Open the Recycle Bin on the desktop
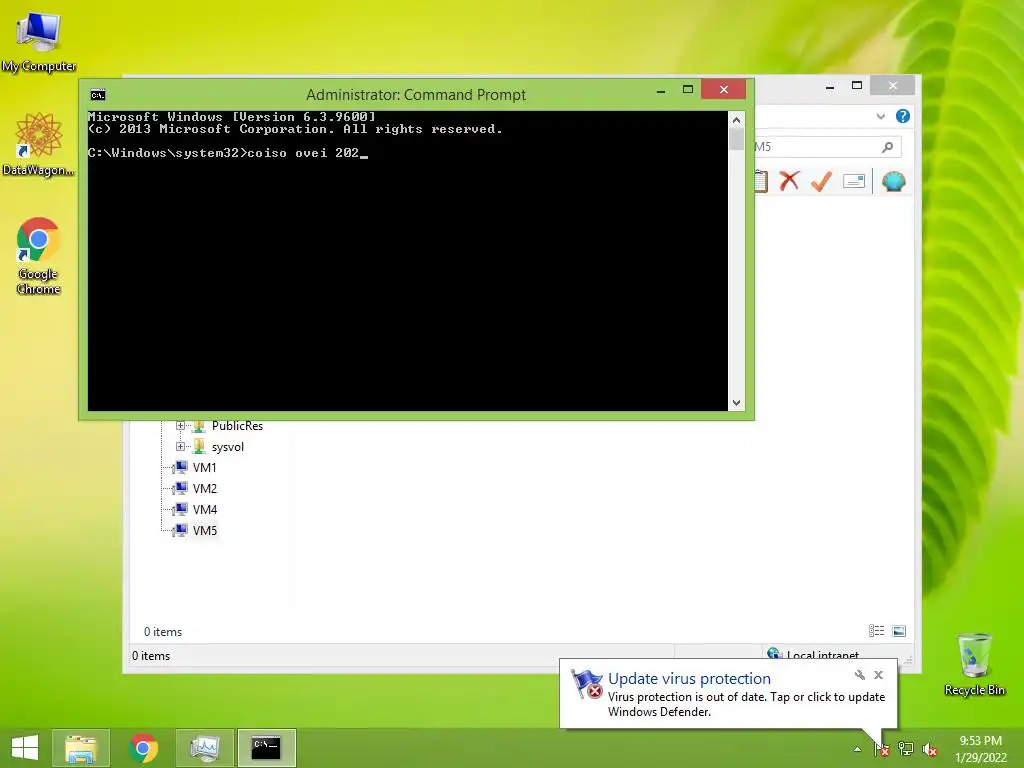This screenshot has width=1024, height=768. (974, 664)
